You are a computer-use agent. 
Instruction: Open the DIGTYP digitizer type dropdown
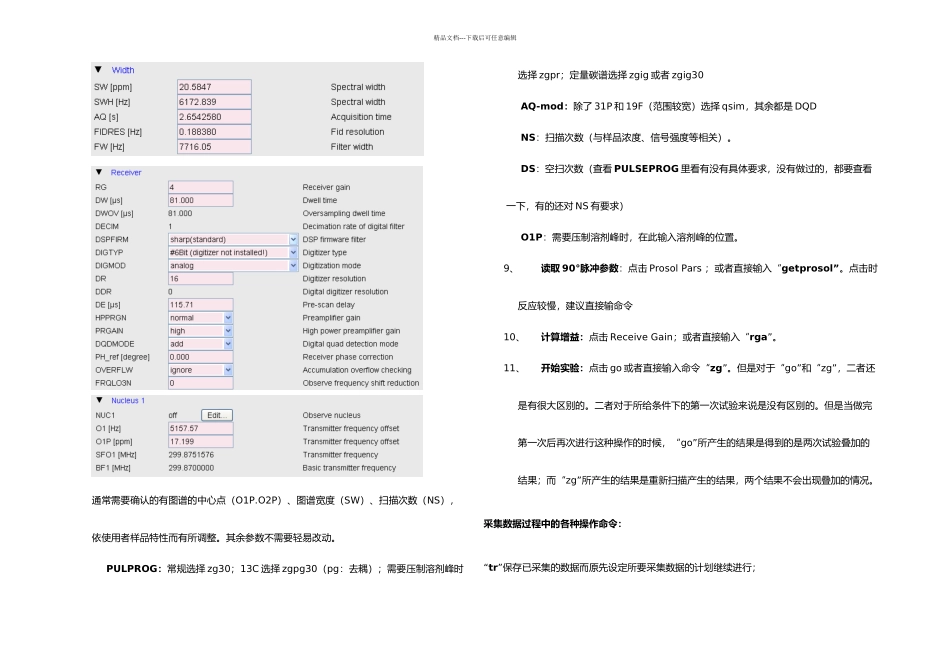(x=293, y=252)
